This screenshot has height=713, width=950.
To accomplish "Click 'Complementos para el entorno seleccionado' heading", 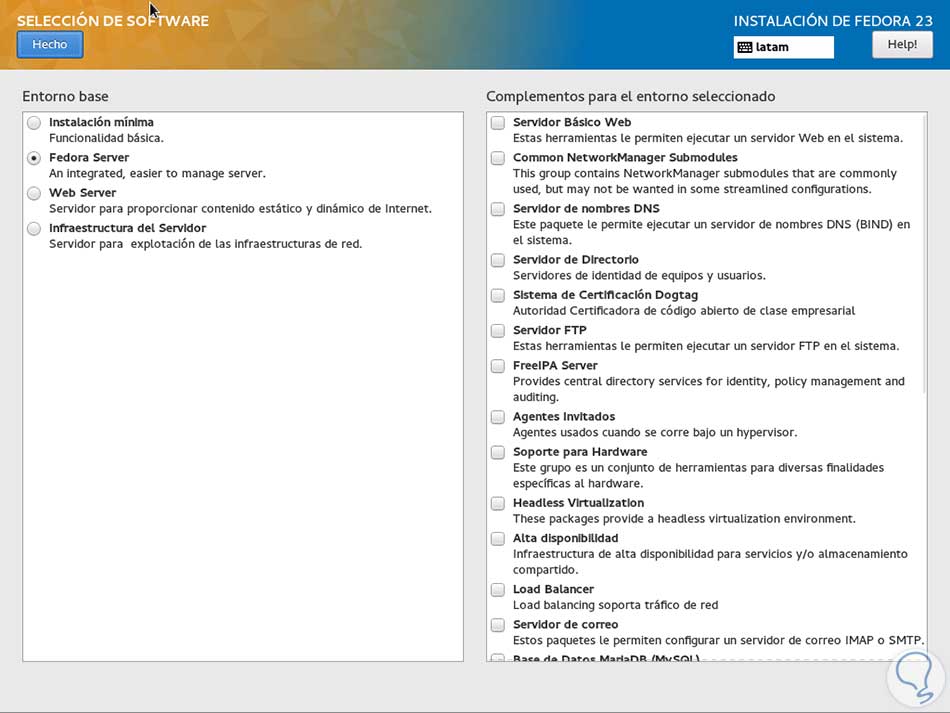I will tap(631, 96).
